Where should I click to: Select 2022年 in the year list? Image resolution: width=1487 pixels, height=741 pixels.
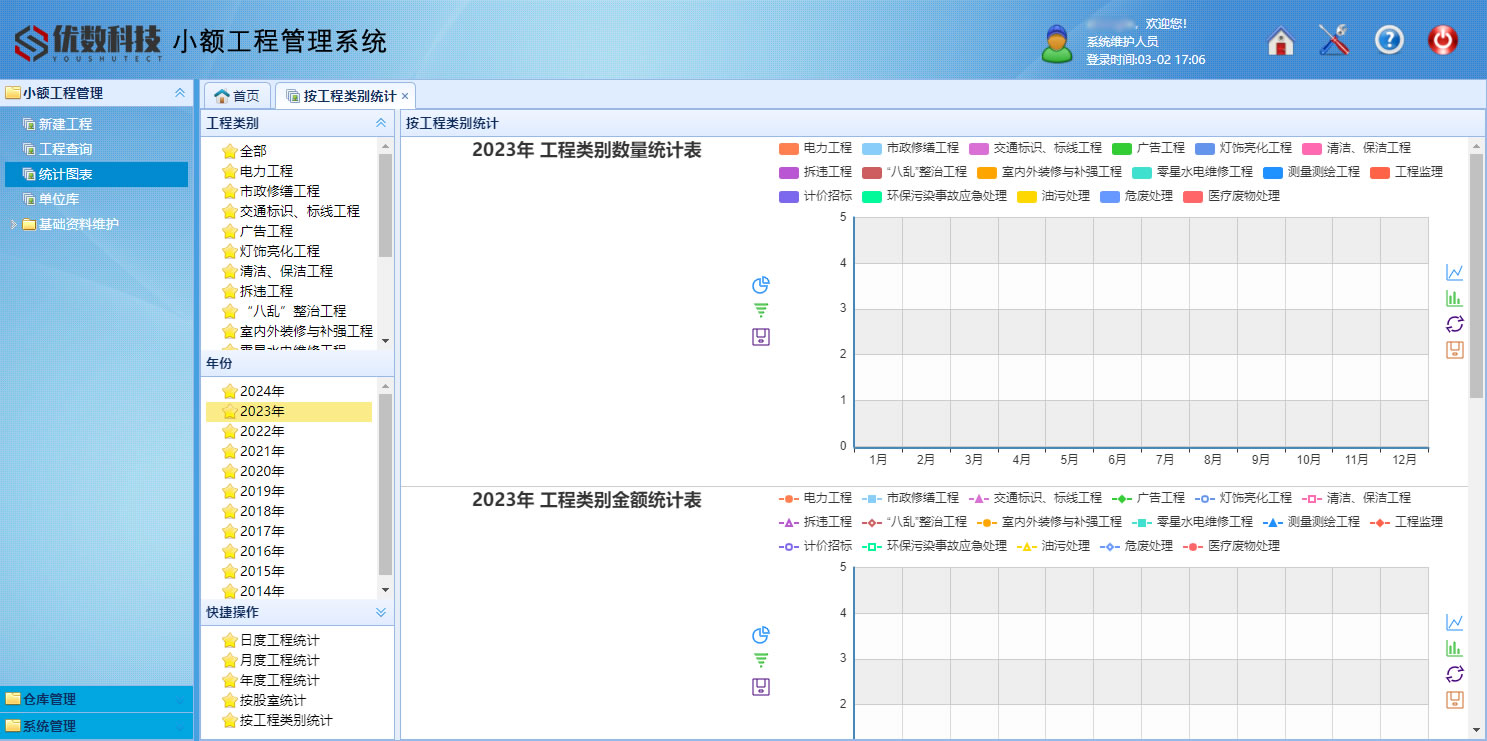(262, 431)
